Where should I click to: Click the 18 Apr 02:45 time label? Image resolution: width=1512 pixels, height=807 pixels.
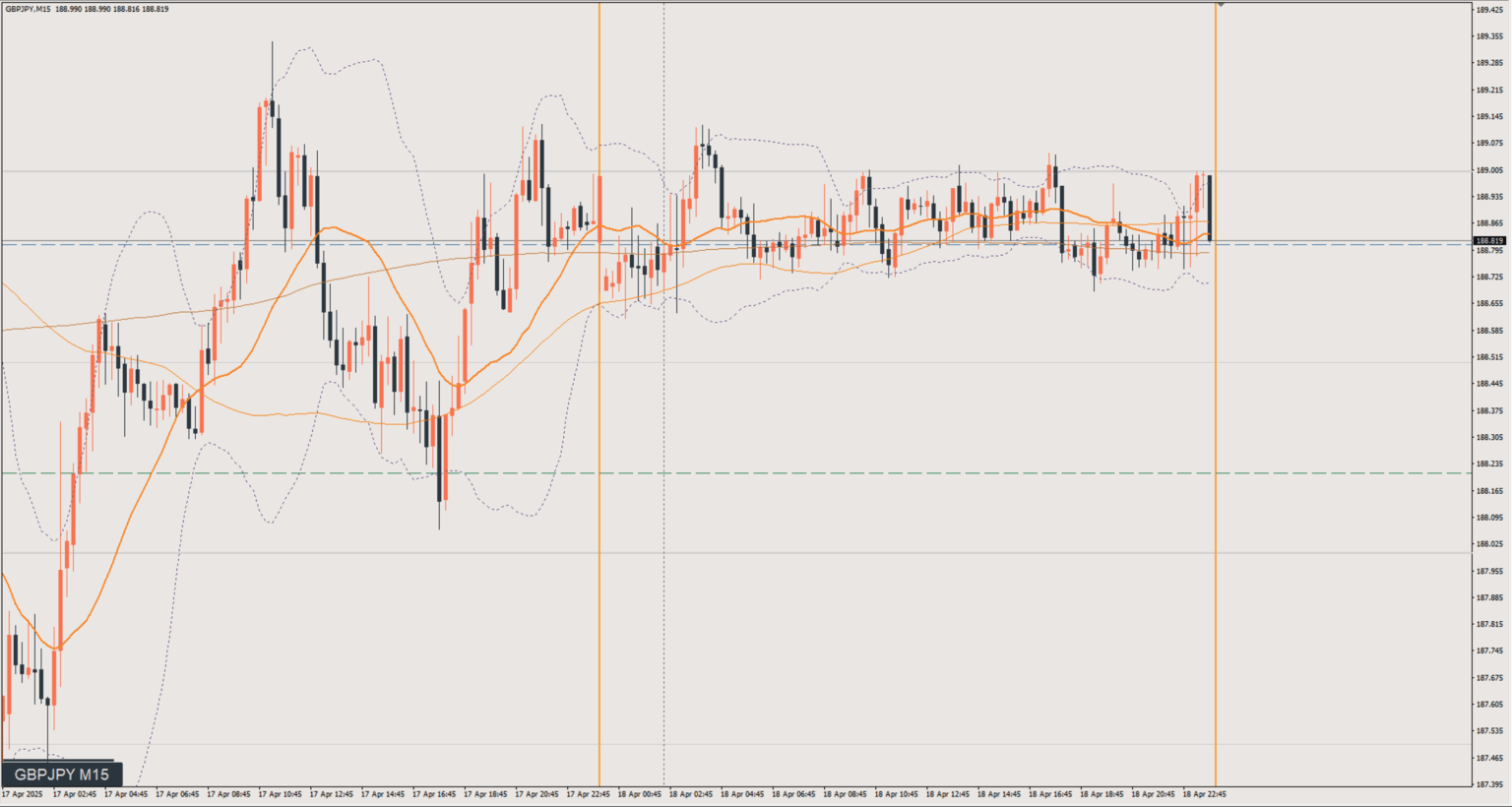click(691, 794)
